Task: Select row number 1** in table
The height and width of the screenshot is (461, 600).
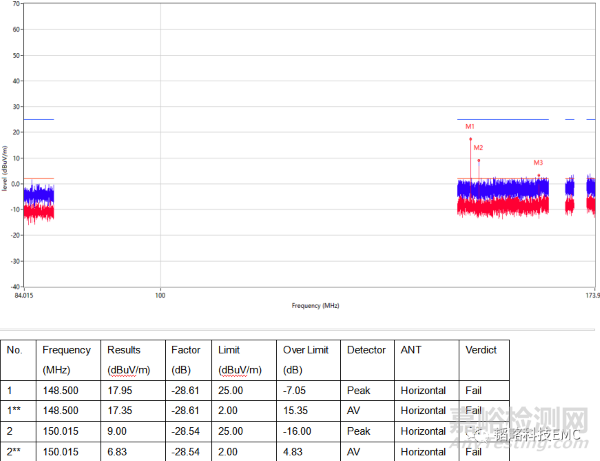Action: tap(16, 411)
